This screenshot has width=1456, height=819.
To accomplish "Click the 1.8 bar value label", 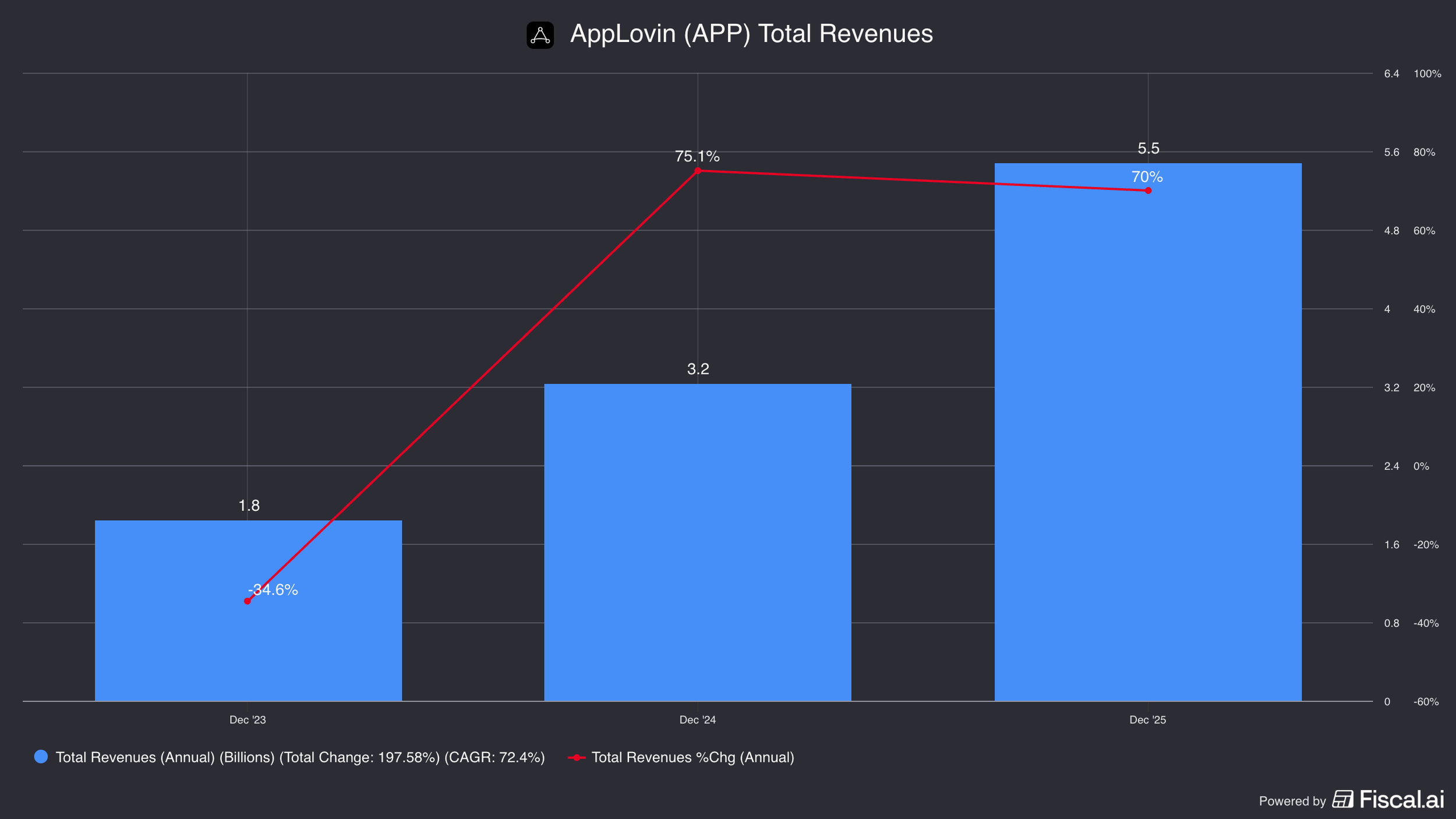I will coord(249,506).
